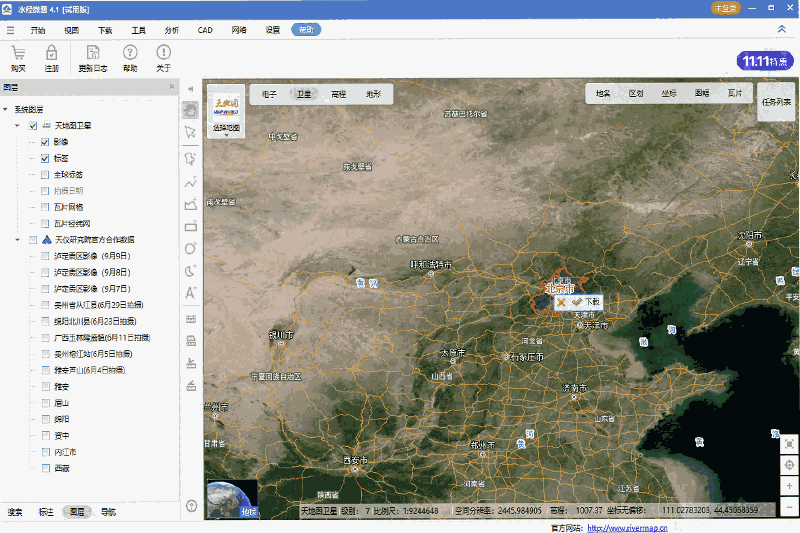Image resolution: width=800 pixels, height=533 pixels.
Task: Click the zoom in plus button
Action: pyautogui.click(x=789, y=485)
